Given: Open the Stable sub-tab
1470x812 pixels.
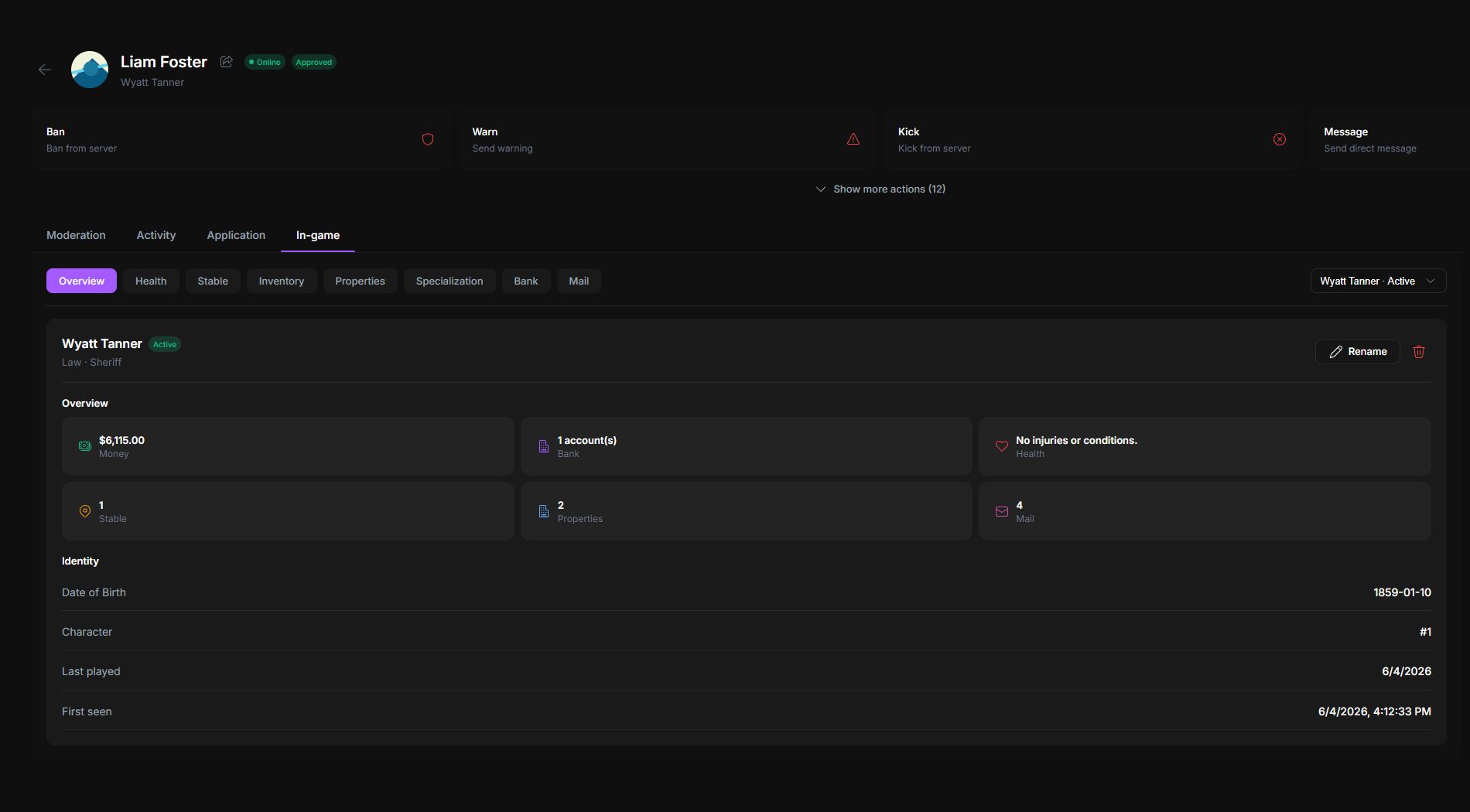Looking at the screenshot, I should click(x=213, y=281).
